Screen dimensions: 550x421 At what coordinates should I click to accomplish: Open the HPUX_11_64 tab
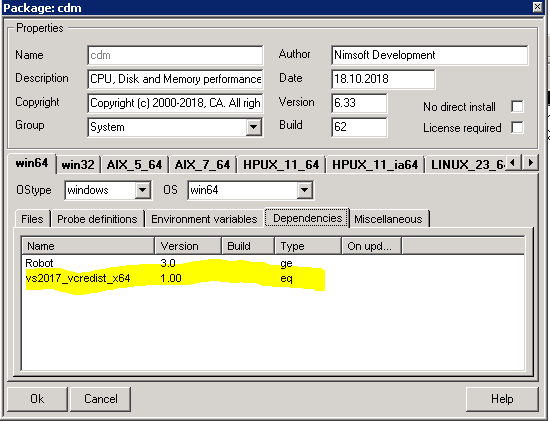click(x=281, y=165)
